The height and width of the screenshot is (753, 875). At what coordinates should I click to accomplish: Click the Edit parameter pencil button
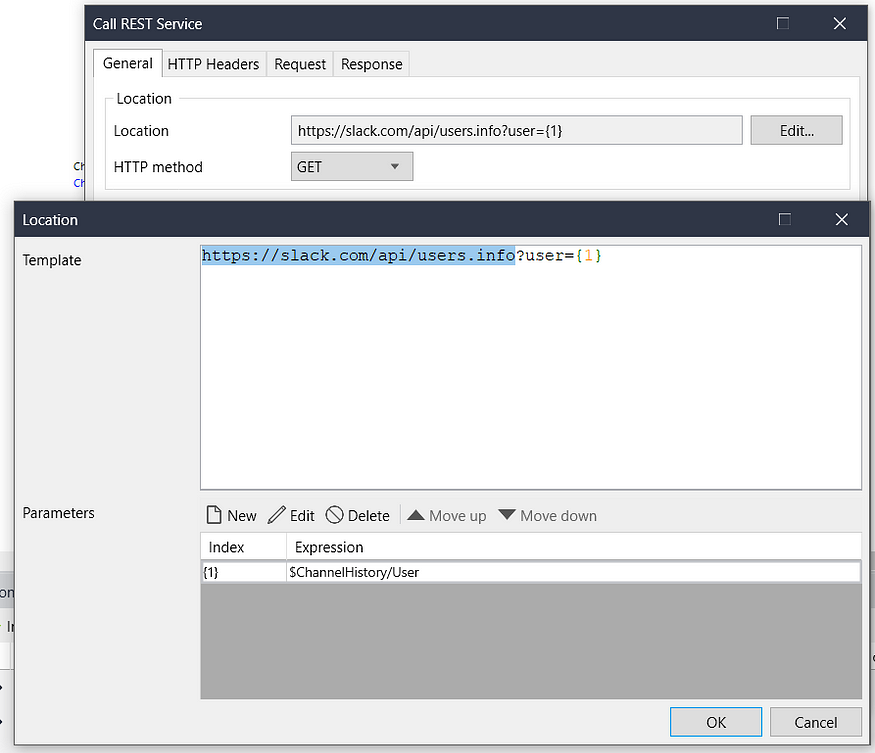click(291, 515)
